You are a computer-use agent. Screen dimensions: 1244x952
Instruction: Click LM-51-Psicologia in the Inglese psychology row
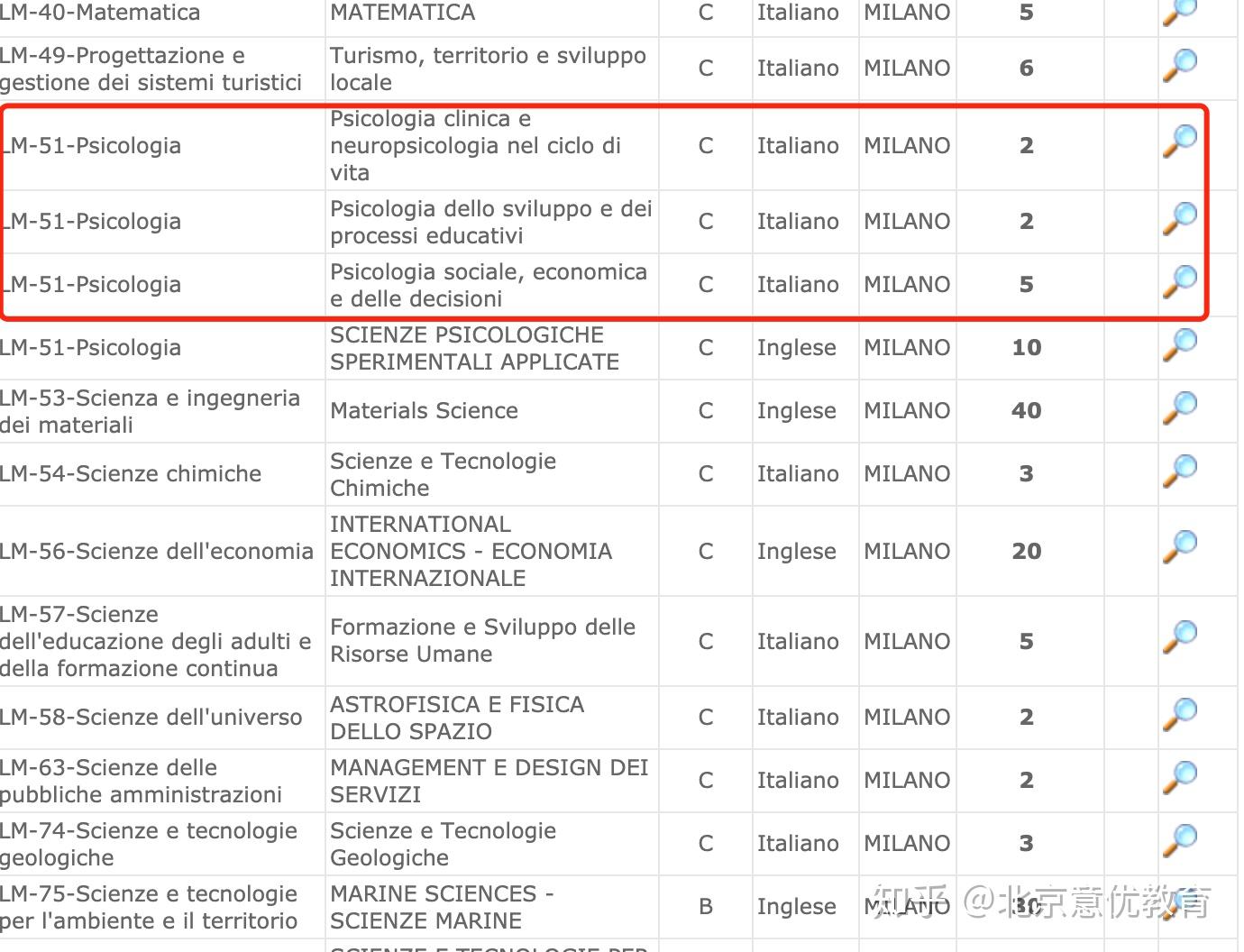point(90,348)
